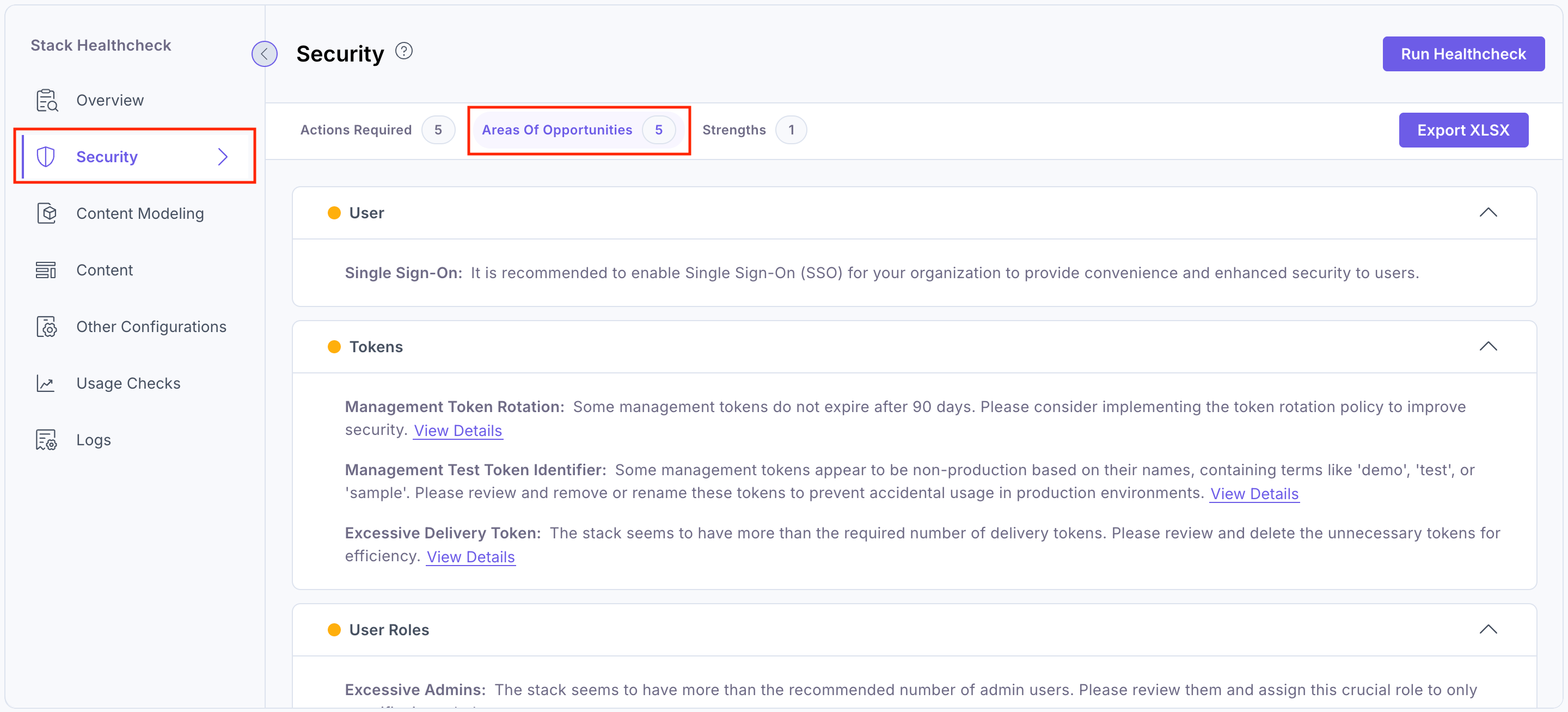The image size is (1568, 712).
Task: Click the Run Healthcheck button
Action: pyautogui.click(x=1463, y=53)
